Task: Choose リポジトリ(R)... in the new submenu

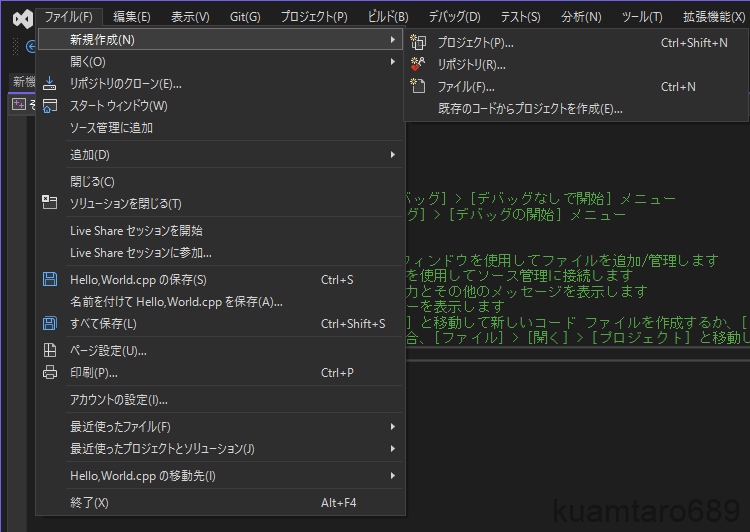Action: coord(577,65)
